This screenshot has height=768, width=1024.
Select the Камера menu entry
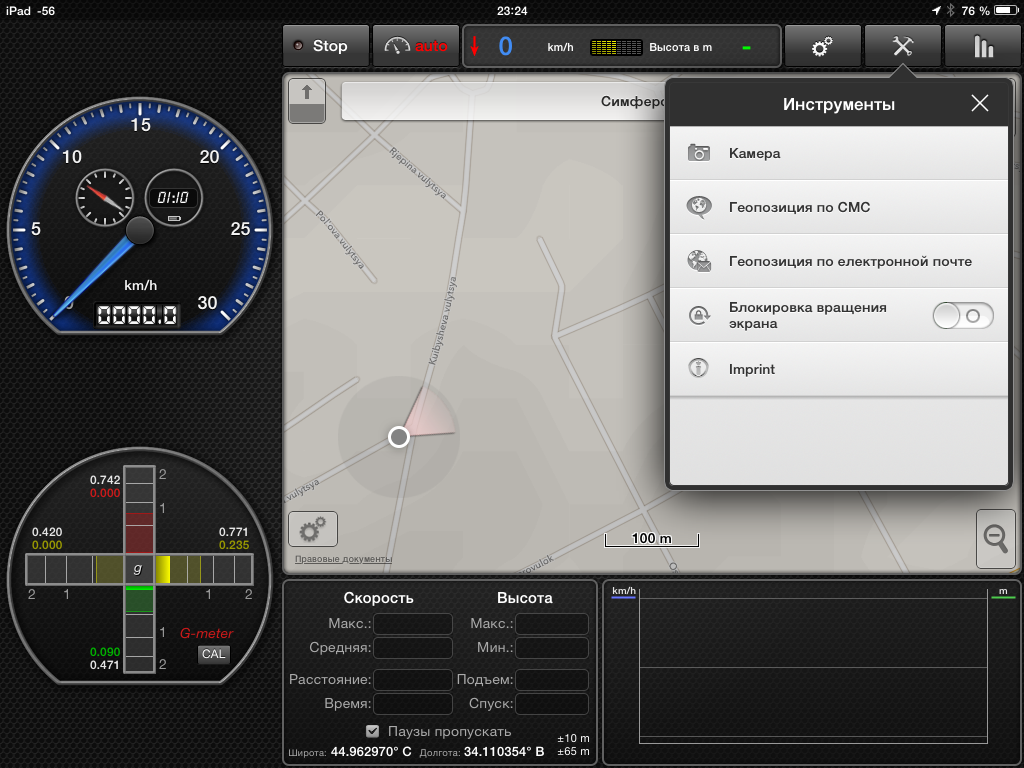839,153
